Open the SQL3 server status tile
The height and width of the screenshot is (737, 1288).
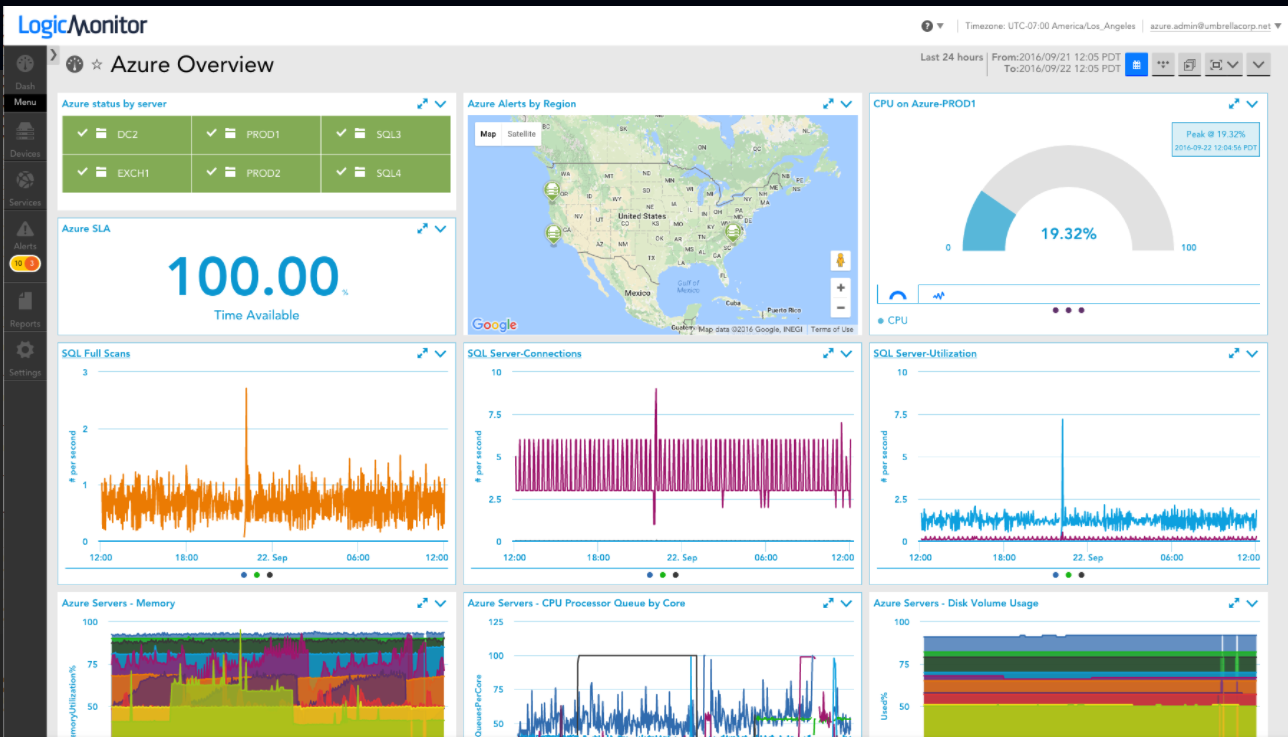coord(386,134)
